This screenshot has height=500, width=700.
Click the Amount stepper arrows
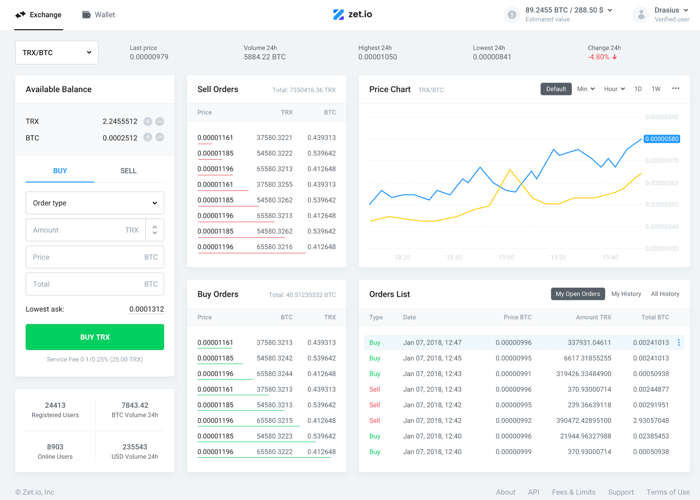pos(154,230)
